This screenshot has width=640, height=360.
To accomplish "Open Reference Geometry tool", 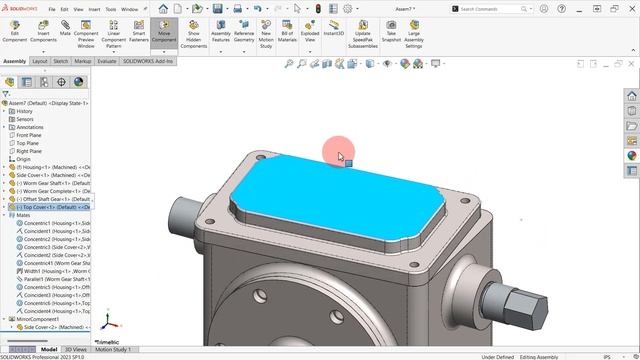I will pos(244,31).
